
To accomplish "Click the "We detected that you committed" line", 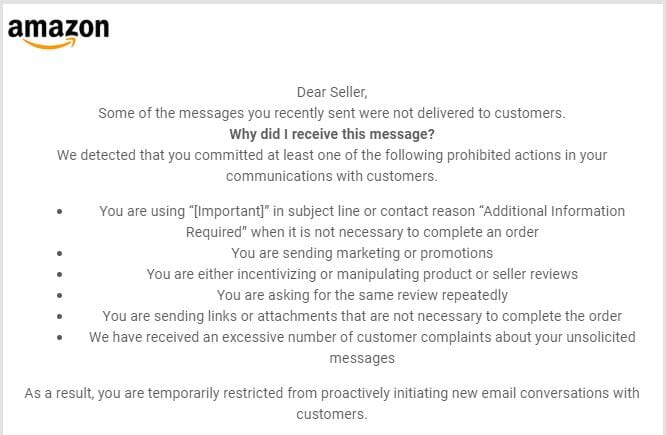I will (x=332, y=155).
